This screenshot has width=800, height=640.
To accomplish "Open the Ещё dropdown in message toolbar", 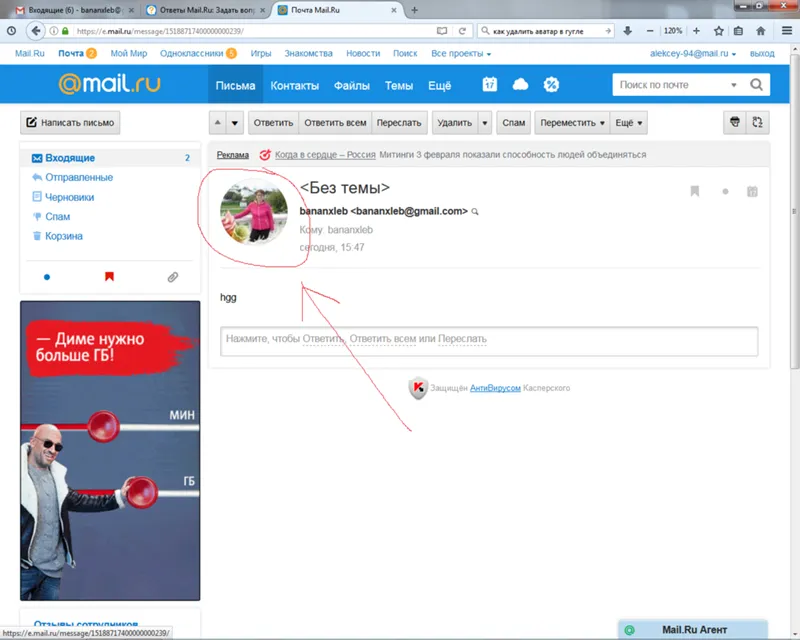I will pyautogui.click(x=629, y=123).
